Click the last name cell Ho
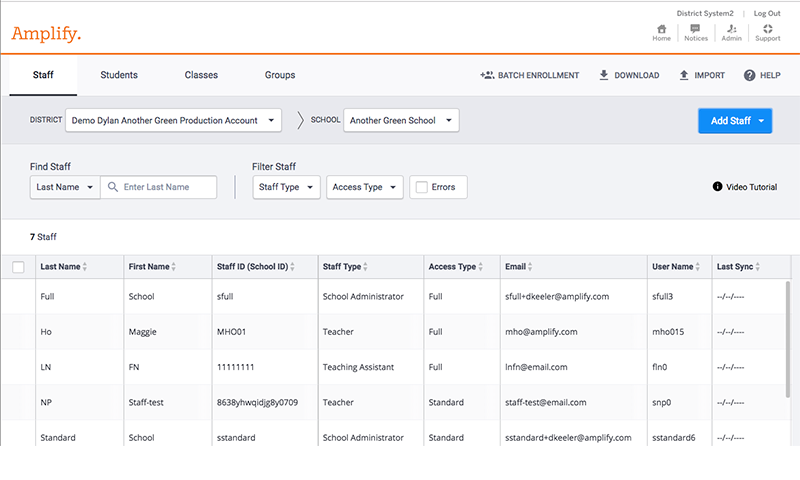The width and height of the screenshot is (800, 480). 46,332
